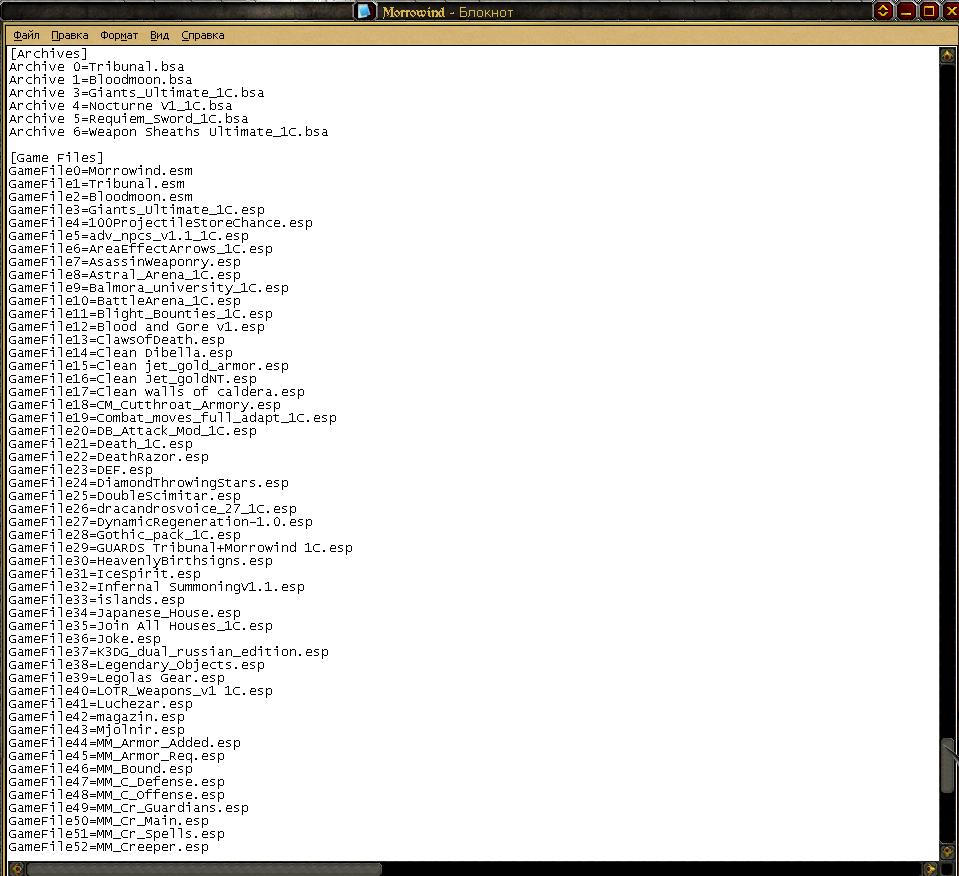
Task: Click line GameFile13=ClawsOfDeath.esp
Action: click(x=116, y=340)
